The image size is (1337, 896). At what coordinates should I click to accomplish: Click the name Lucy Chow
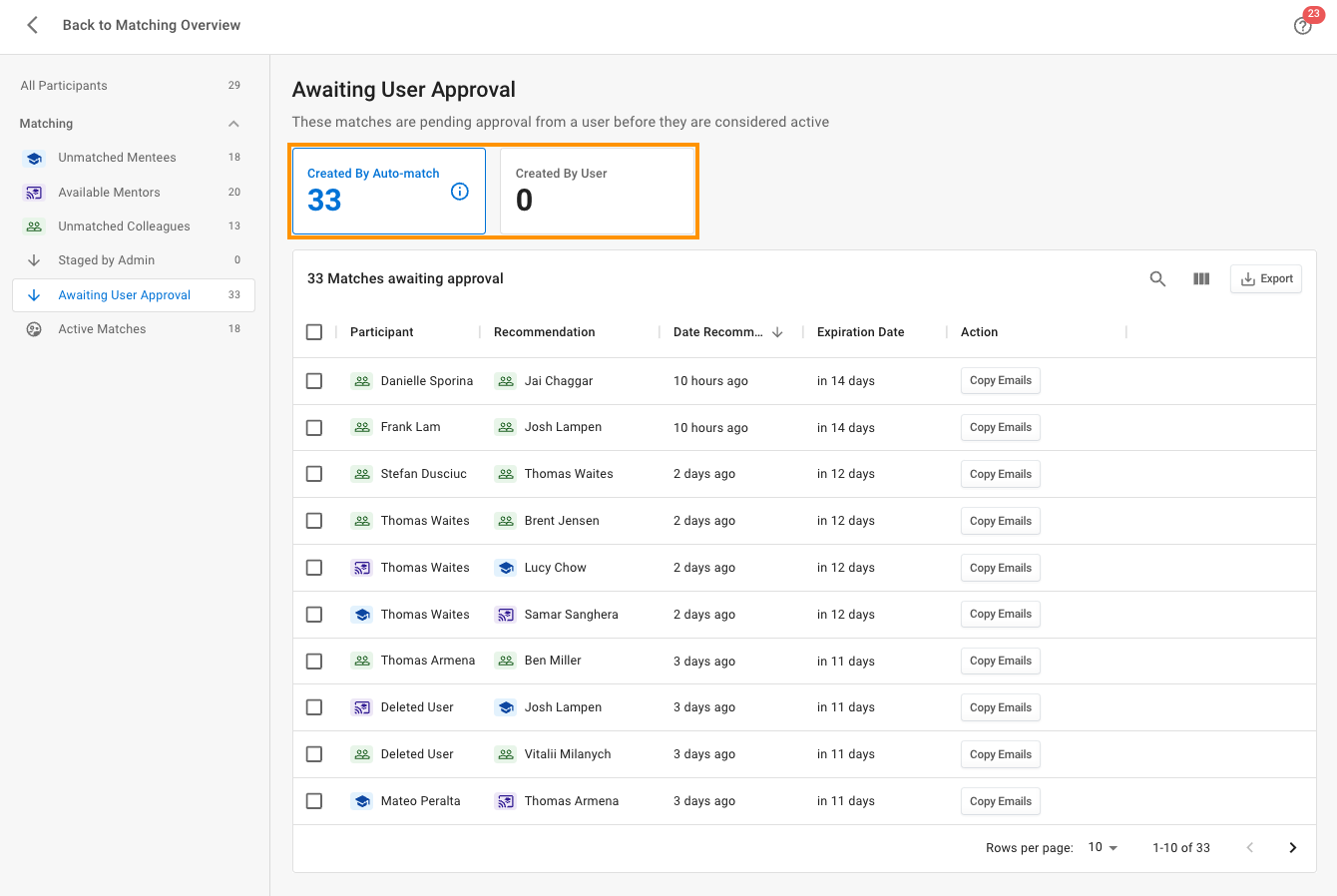tap(556, 568)
